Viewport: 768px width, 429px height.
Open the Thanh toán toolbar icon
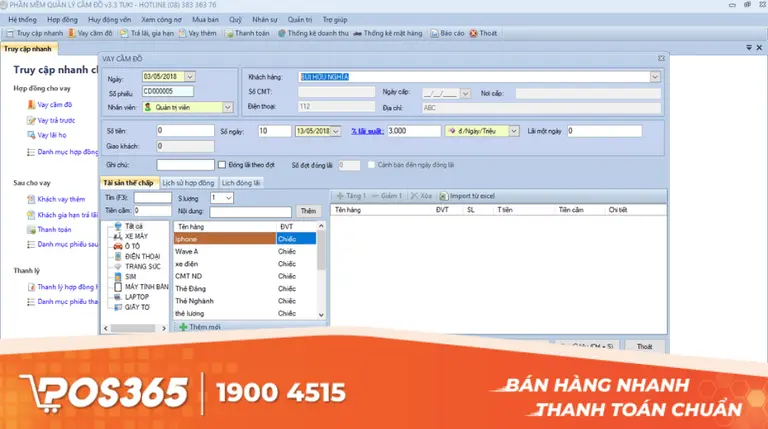(x=229, y=33)
